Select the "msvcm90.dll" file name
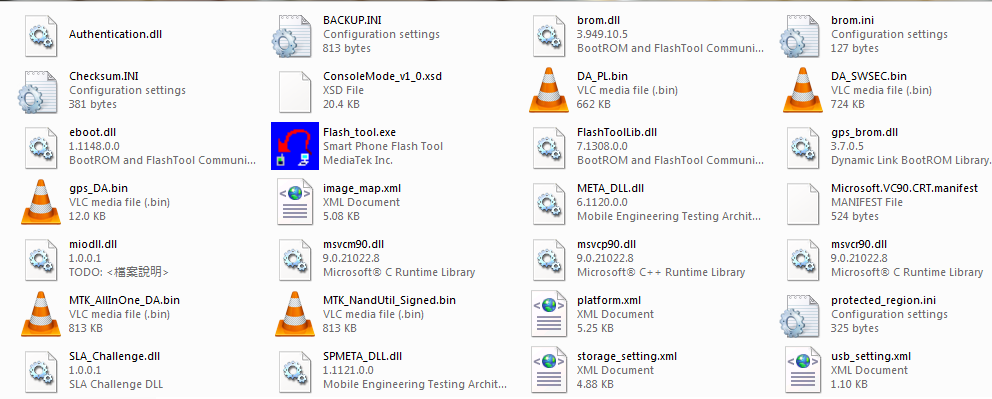 point(353,244)
